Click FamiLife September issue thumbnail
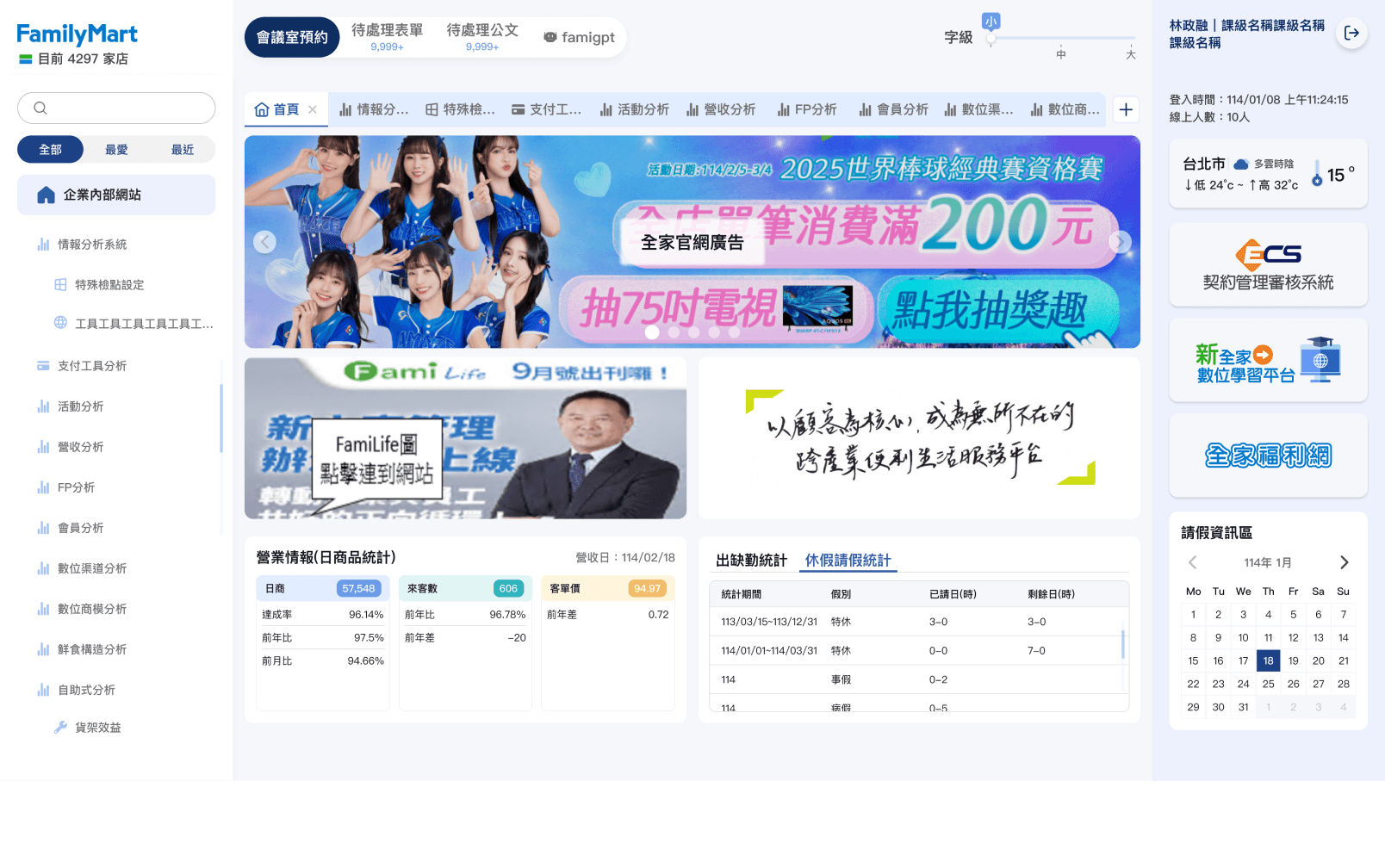The height and width of the screenshot is (868, 1385). 465,438
